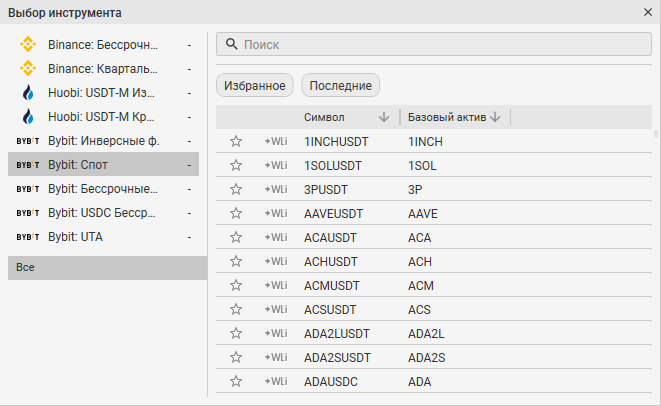This screenshot has width=661, height=406.
Task: Select the ADA2SUSDT symbol
Action: (337, 358)
